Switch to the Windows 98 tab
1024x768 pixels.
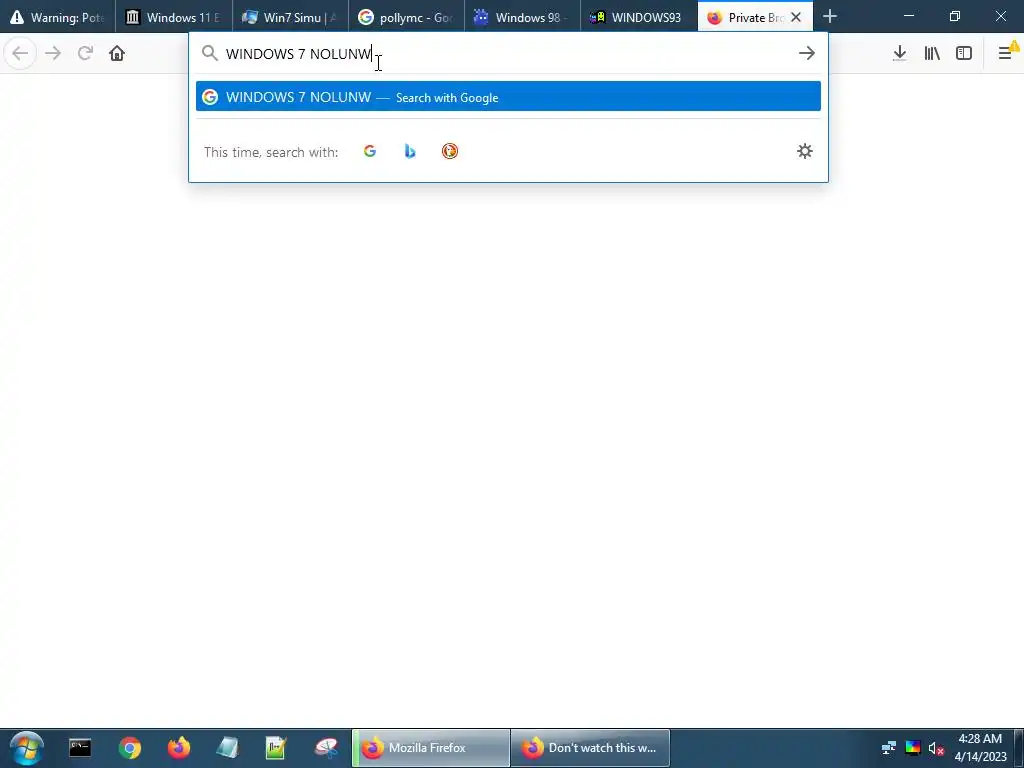tap(522, 17)
